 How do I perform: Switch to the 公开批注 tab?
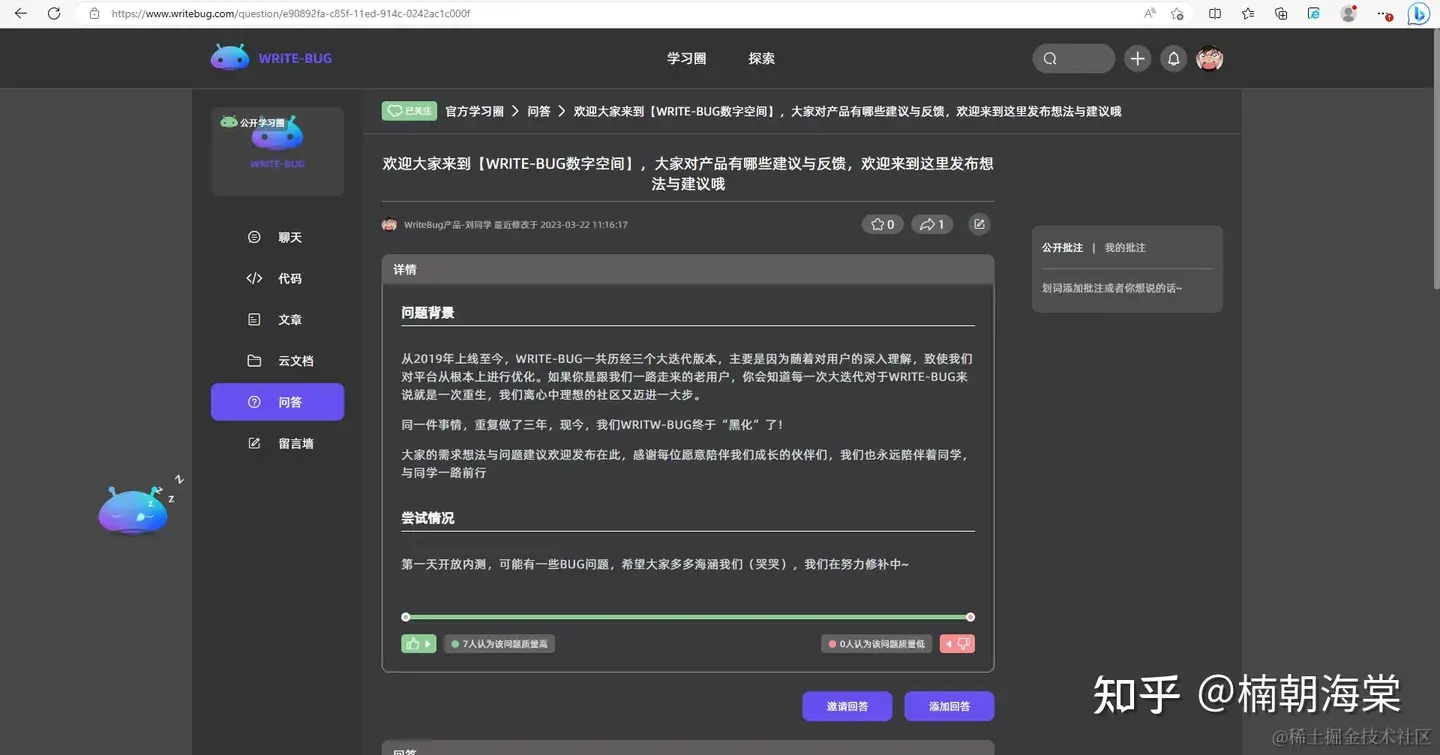click(x=1062, y=247)
